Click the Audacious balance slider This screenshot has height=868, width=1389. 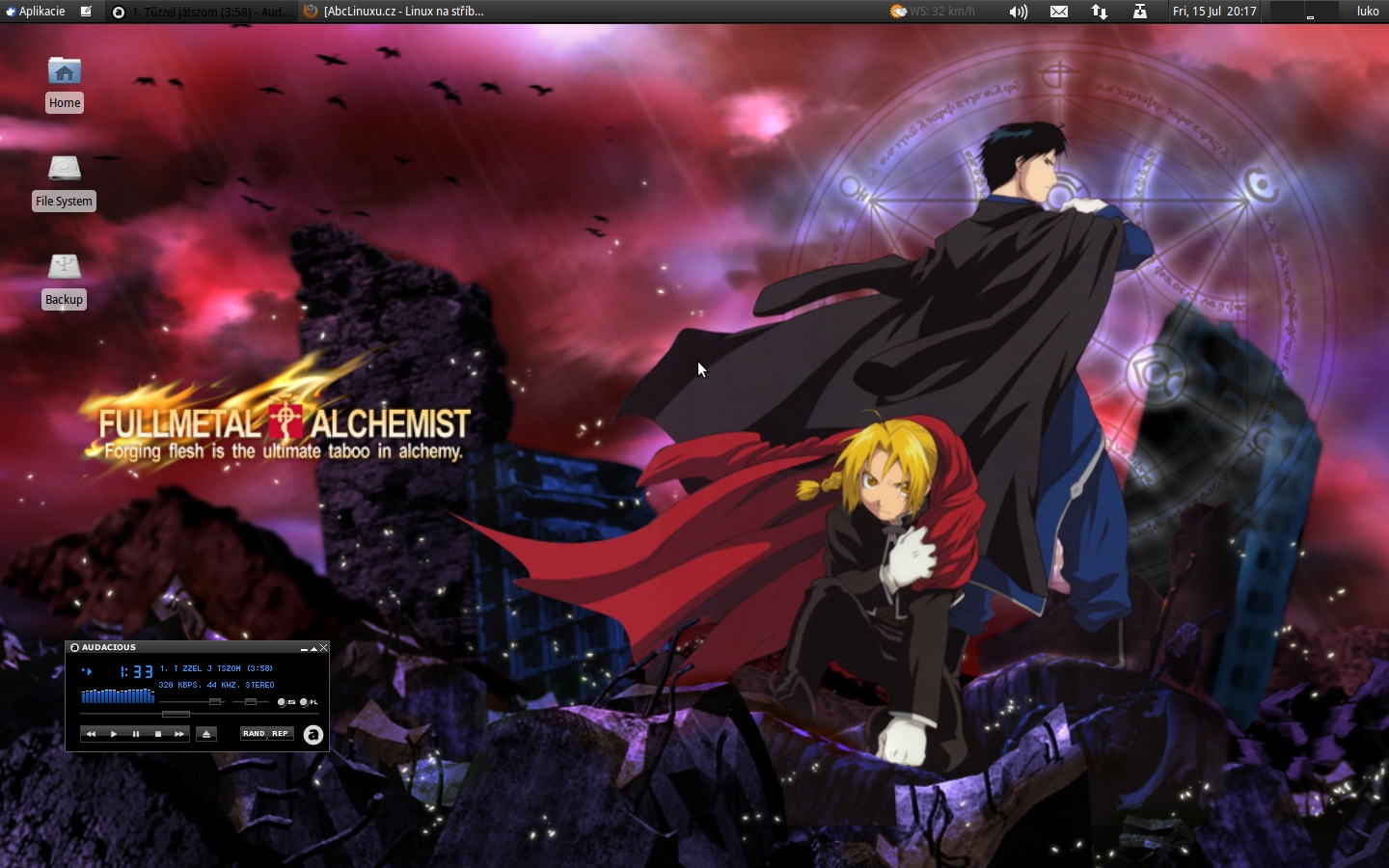click(x=251, y=702)
